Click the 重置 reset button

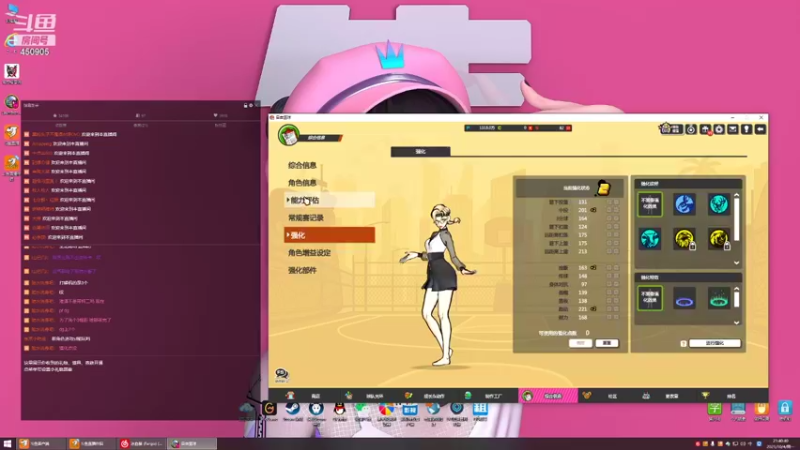pos(607,343)
